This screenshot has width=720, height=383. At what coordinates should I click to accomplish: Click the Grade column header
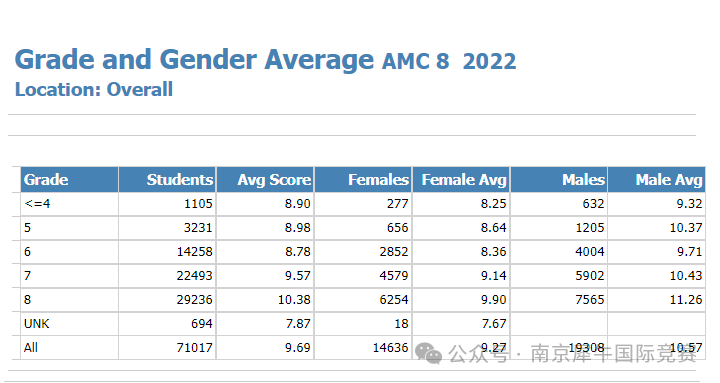69,180
